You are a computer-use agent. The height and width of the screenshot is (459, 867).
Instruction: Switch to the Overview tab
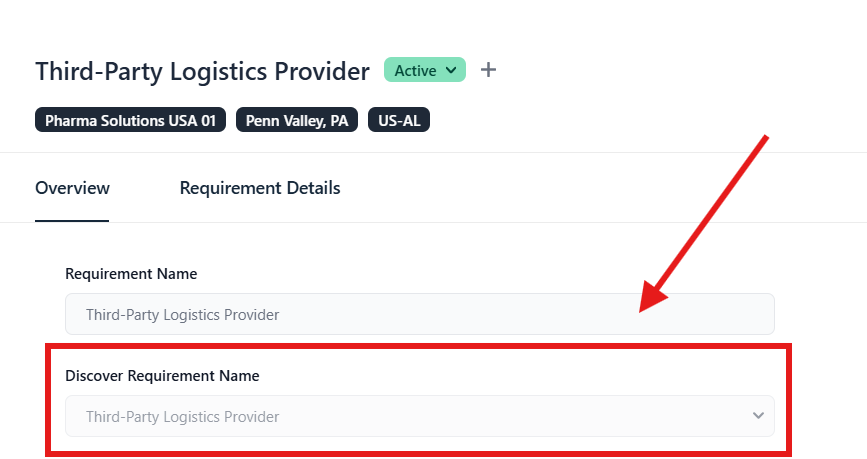(x=72, y=188)
